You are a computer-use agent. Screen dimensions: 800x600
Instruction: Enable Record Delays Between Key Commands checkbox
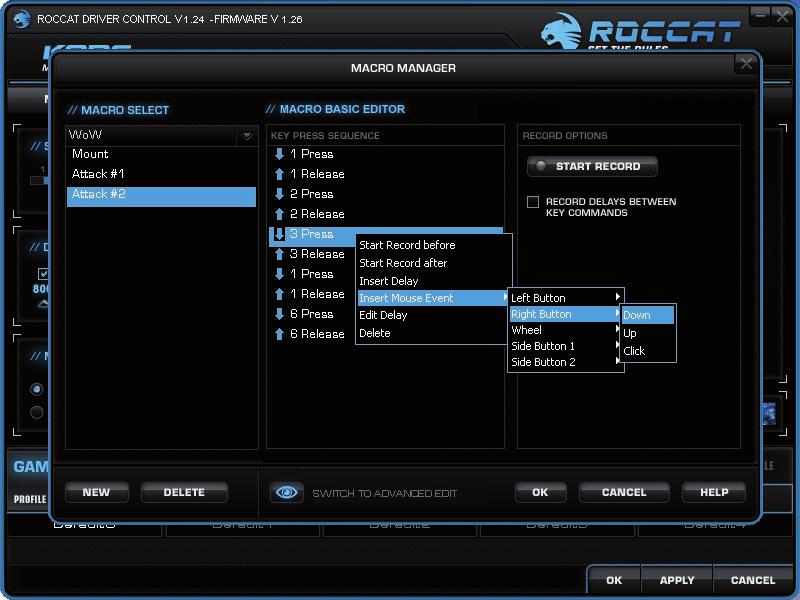click(533, 202)
